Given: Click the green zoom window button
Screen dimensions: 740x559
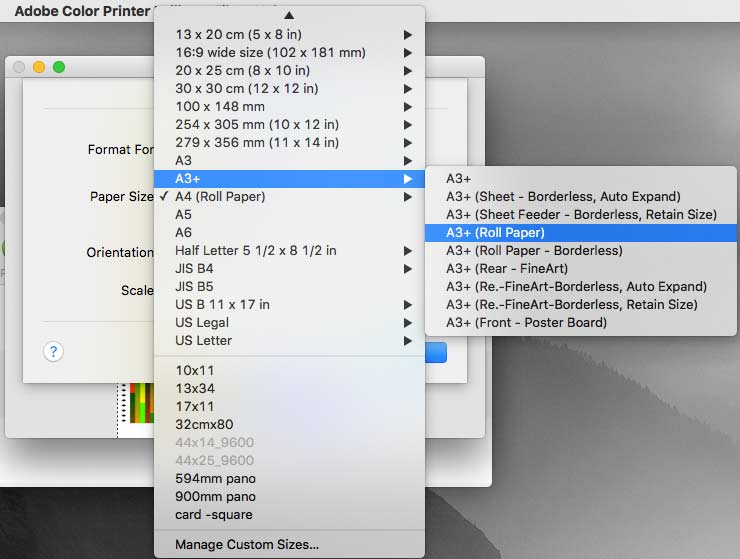Looking at the screenshot, I should 59,68.
